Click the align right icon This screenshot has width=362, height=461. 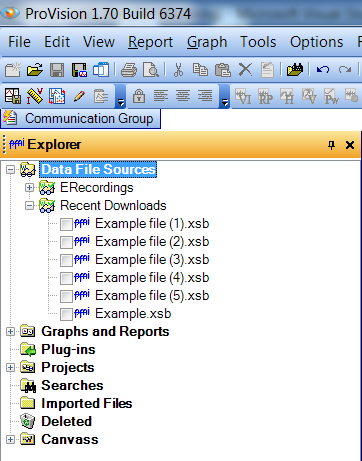coord(205,96)
